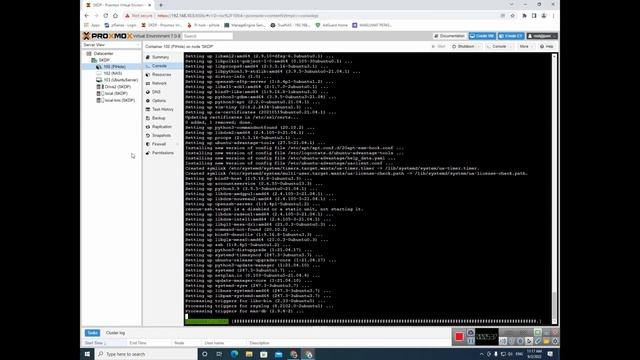Open the Replication section
640x360 pixels.
(x=162, y=127)
